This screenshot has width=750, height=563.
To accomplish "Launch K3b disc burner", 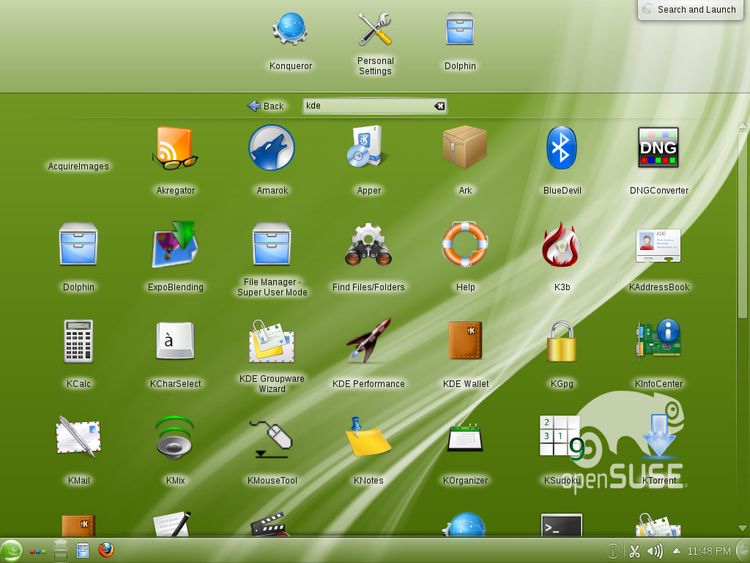I will tap(561, 246).
